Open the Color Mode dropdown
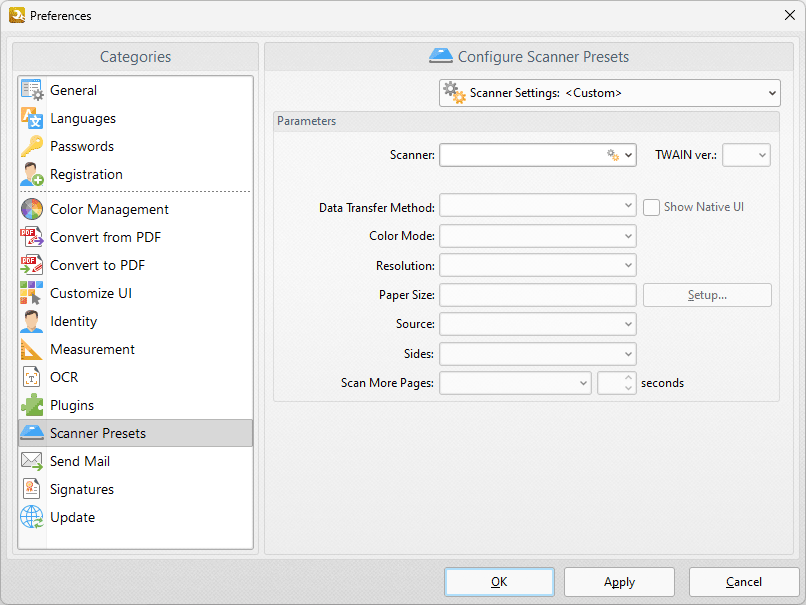806x605 pixels. 538,236
